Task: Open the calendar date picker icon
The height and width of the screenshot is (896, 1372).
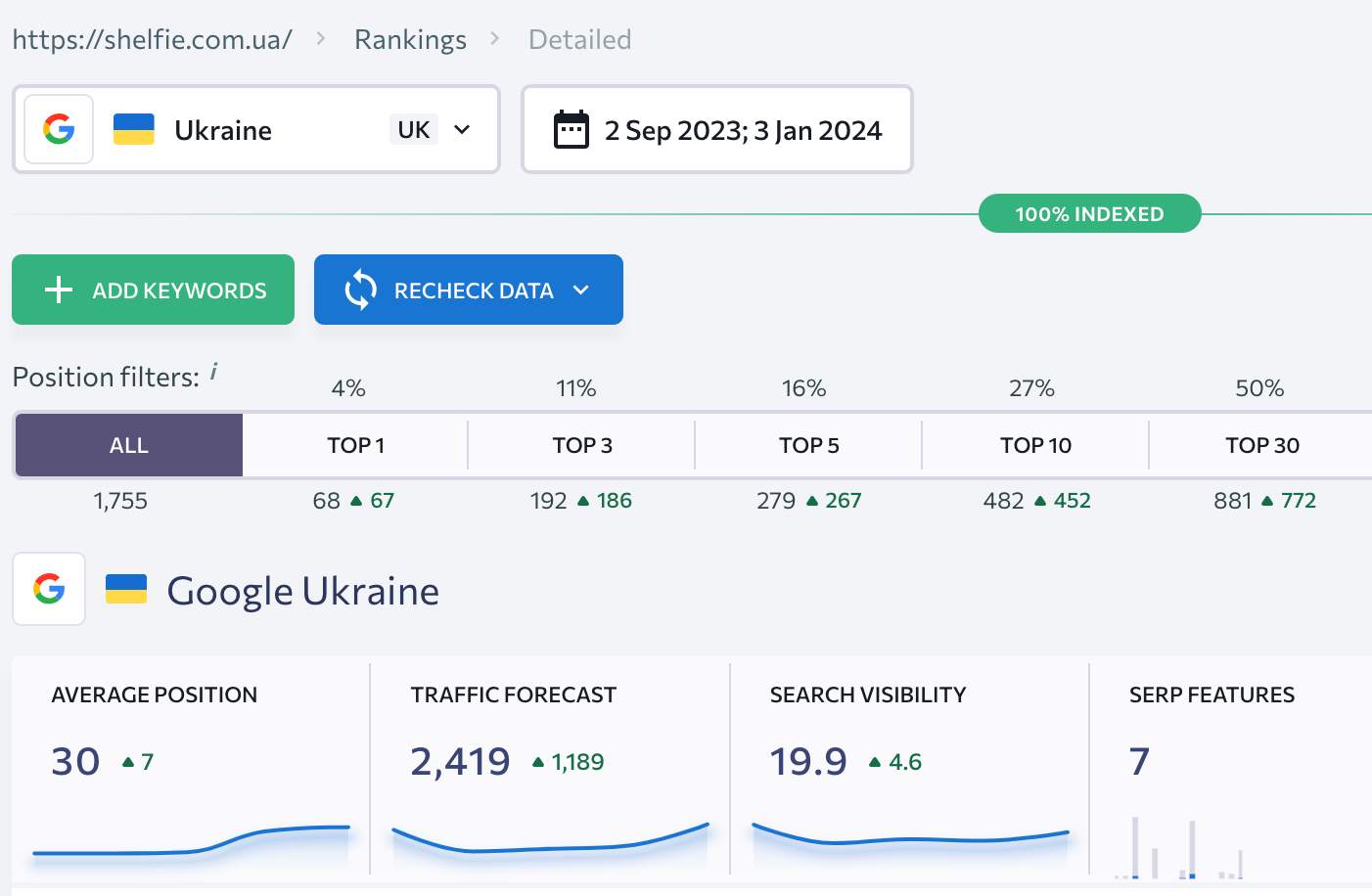Action: (x=572, y=128)
